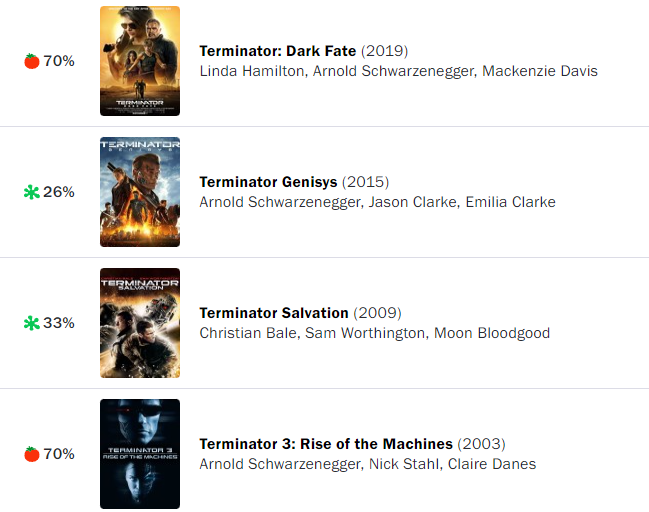The image size is (649, 512).
Task: Open the Terminator Salvation poster thumbnail
Action: [x=140, y=323]
